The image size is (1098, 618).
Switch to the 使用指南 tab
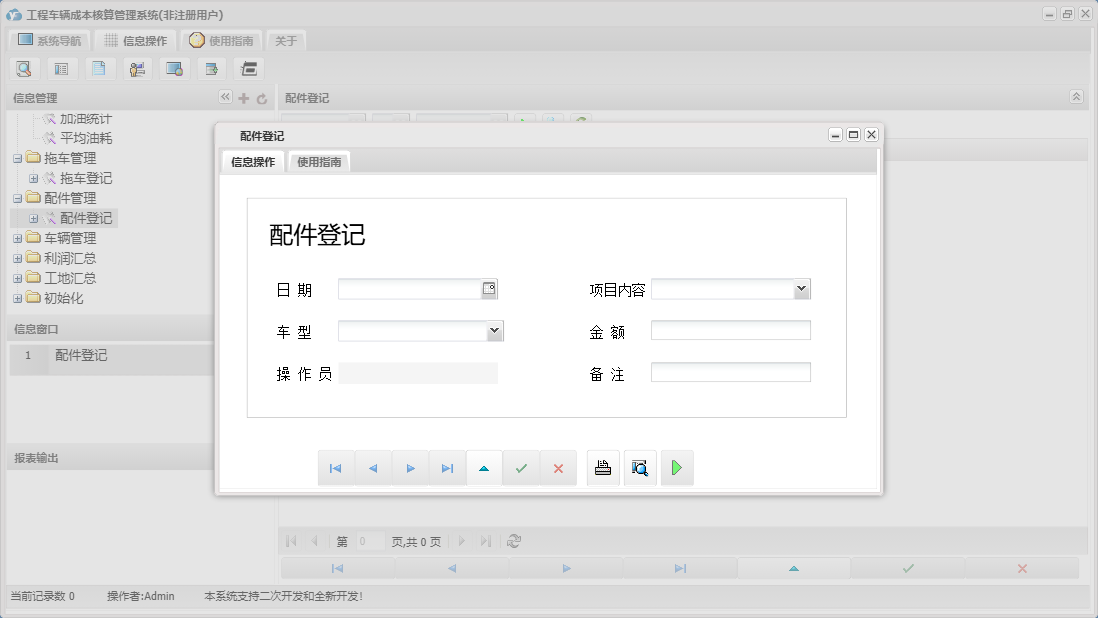(x=318, y=160)
